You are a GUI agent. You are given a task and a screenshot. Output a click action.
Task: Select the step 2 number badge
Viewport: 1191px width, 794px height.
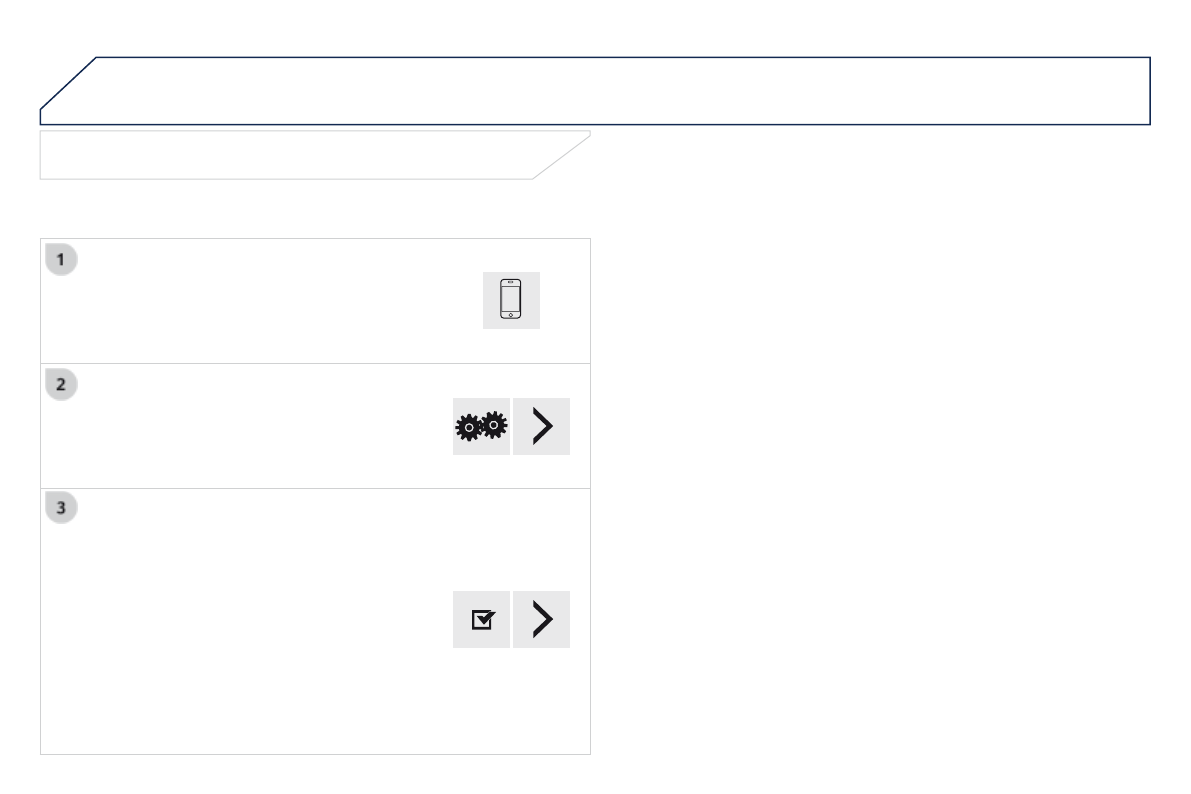[62, 385]
